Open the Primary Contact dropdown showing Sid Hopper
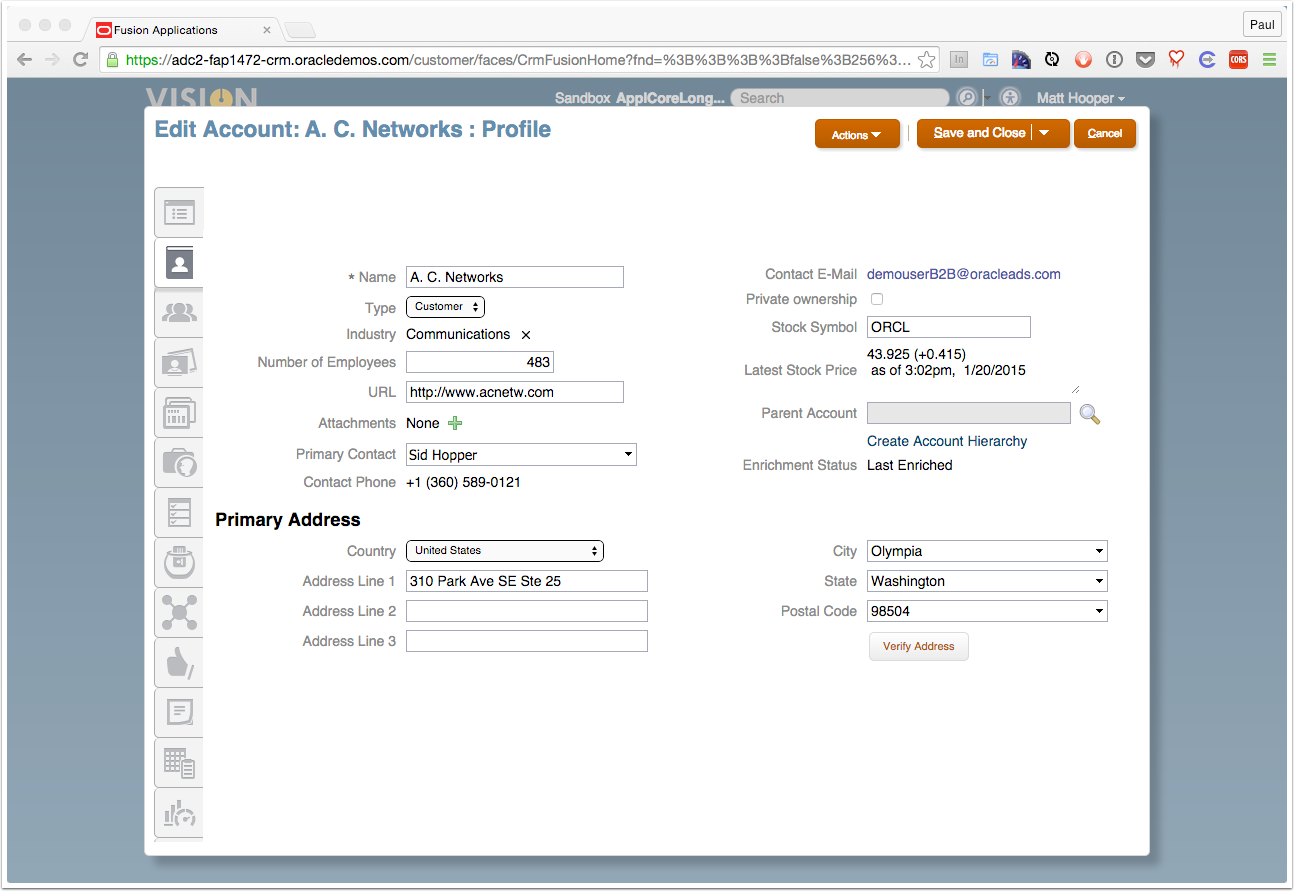 521,455
